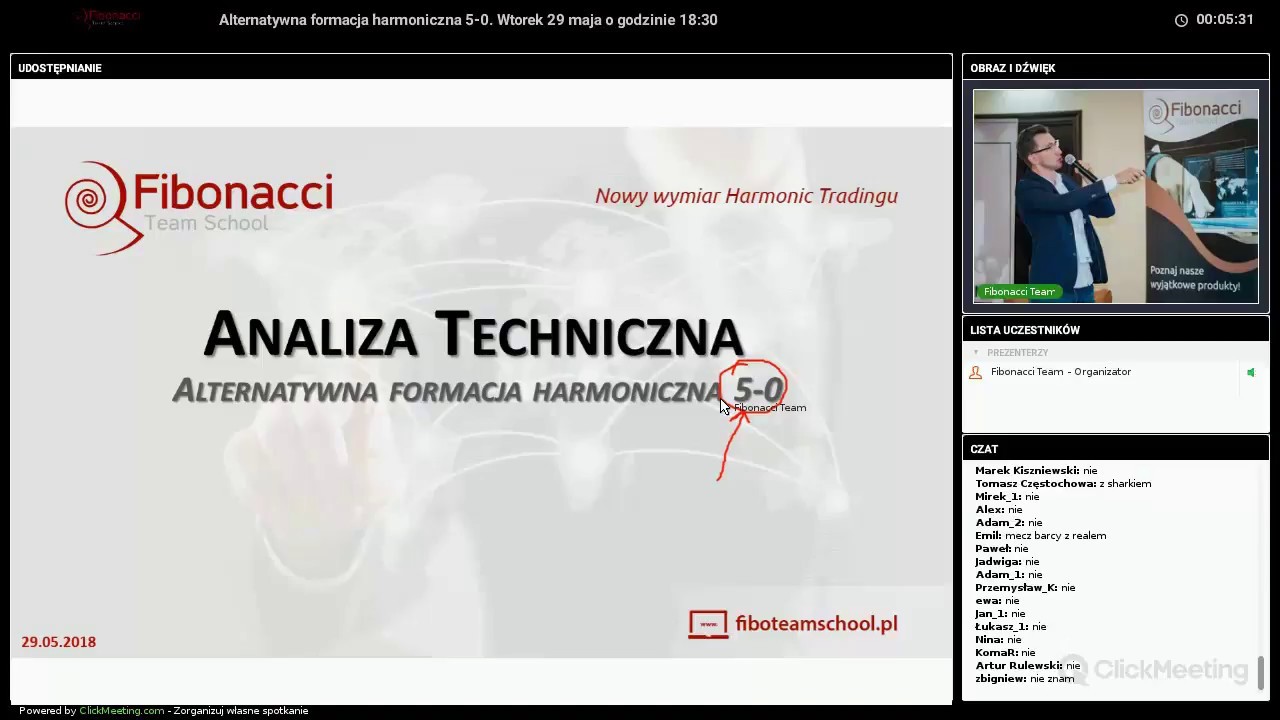Click the 29.05.2018 date on the slide

pos(59,642)
